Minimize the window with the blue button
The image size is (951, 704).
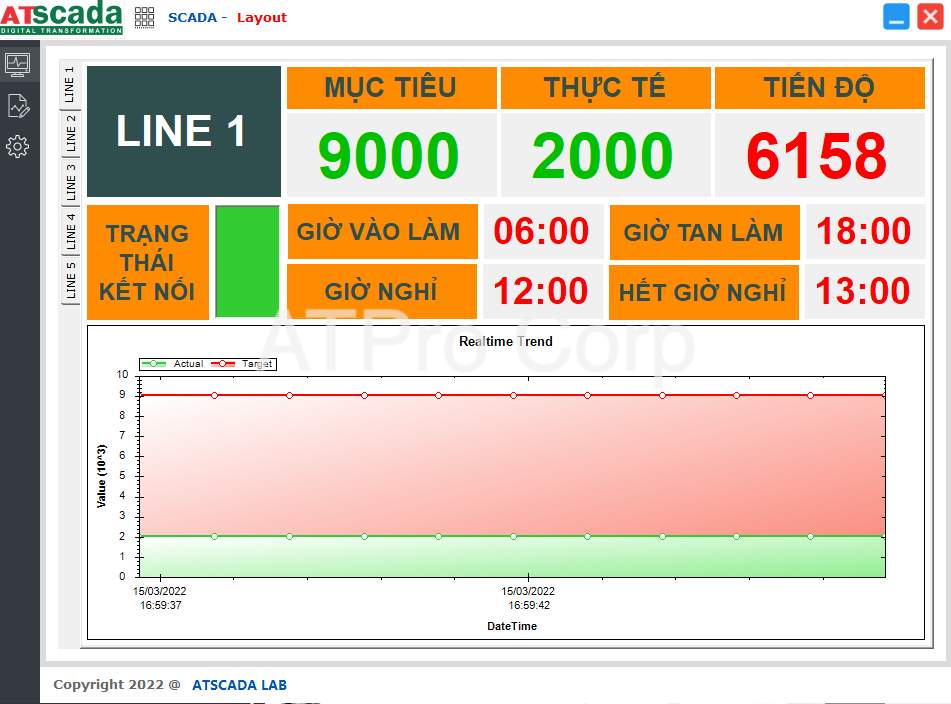(x=896, y=16)
